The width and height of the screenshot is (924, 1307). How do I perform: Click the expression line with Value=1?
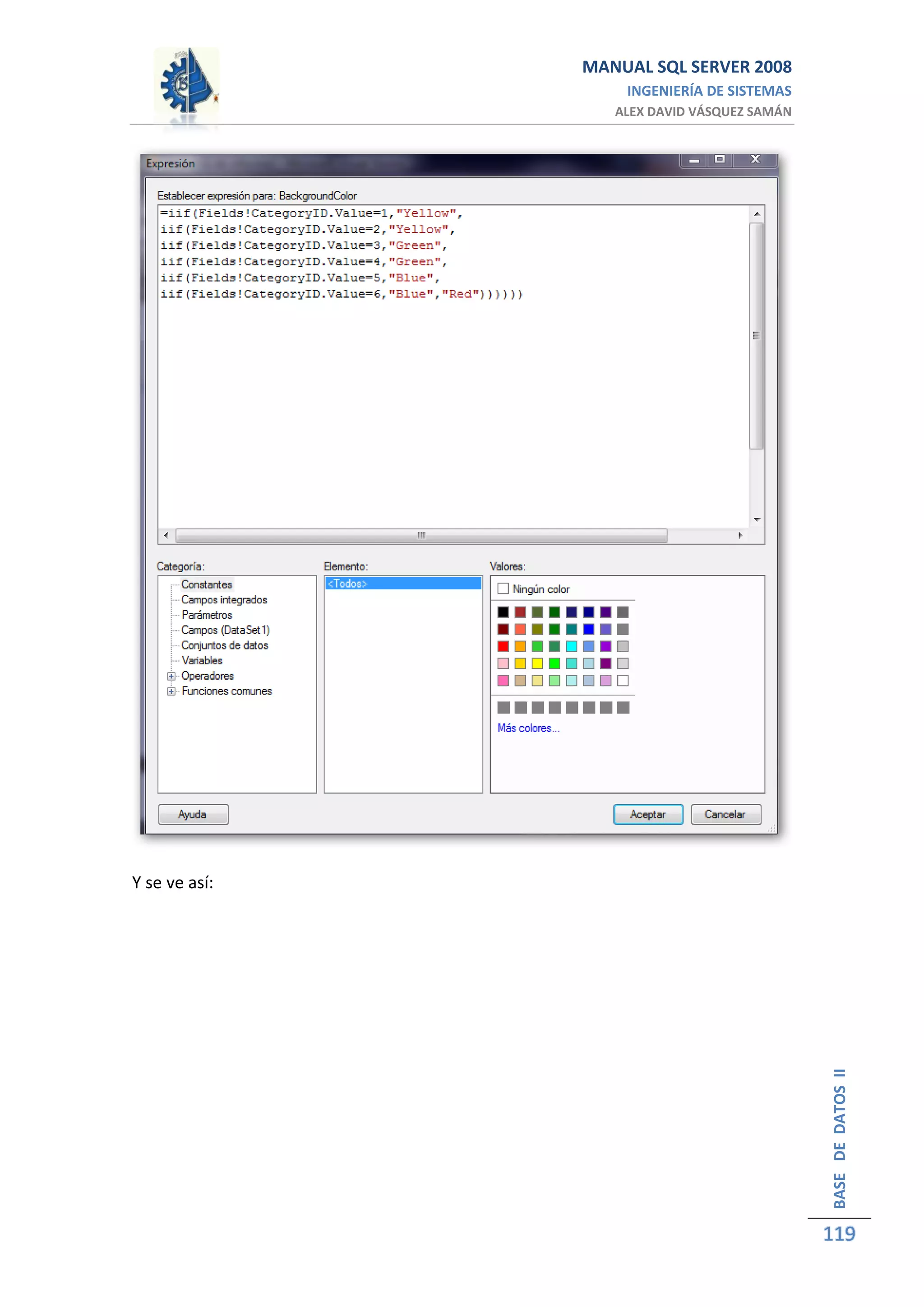[311, 213]
